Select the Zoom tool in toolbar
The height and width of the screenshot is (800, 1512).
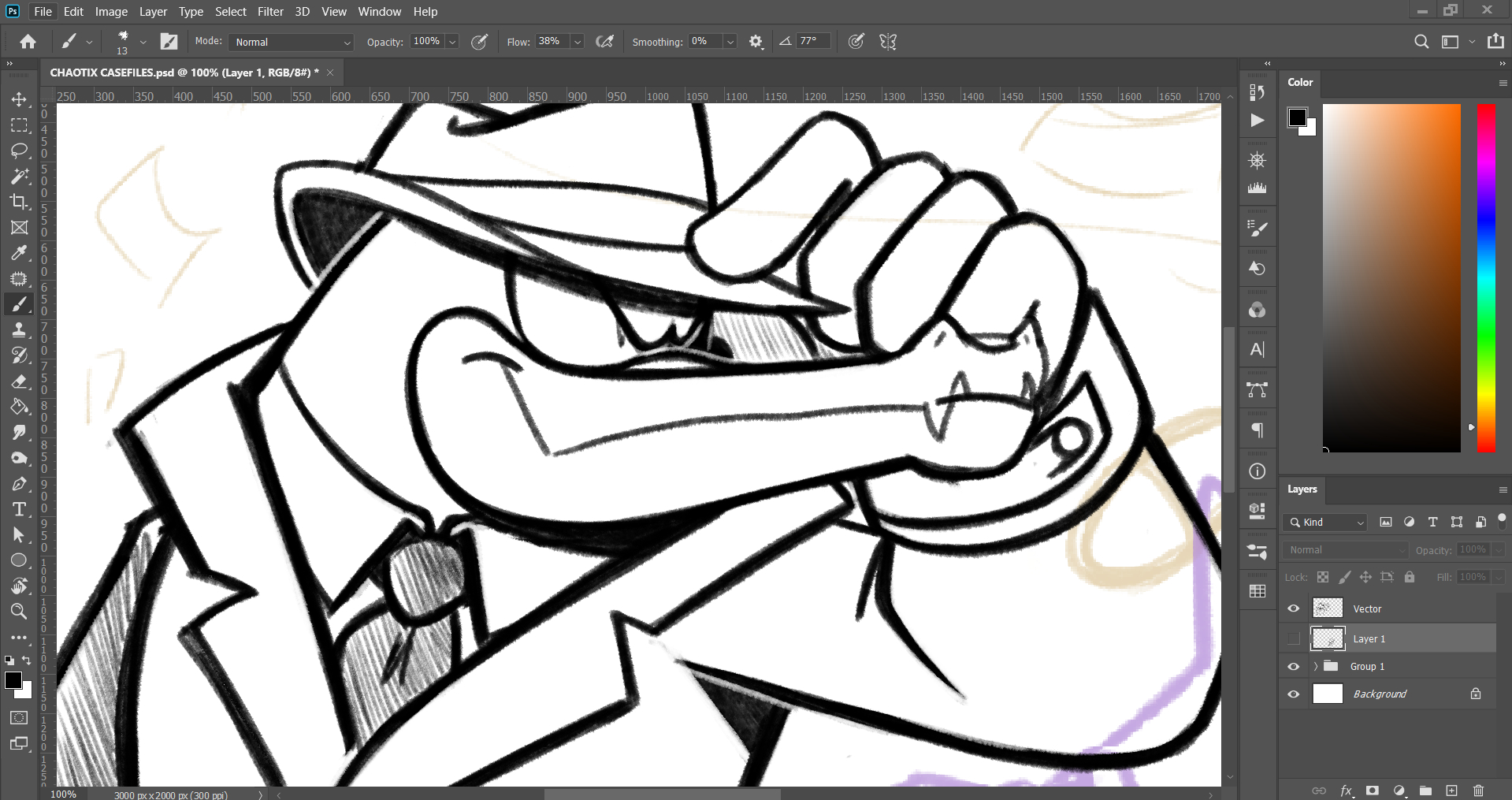point(19,611)
